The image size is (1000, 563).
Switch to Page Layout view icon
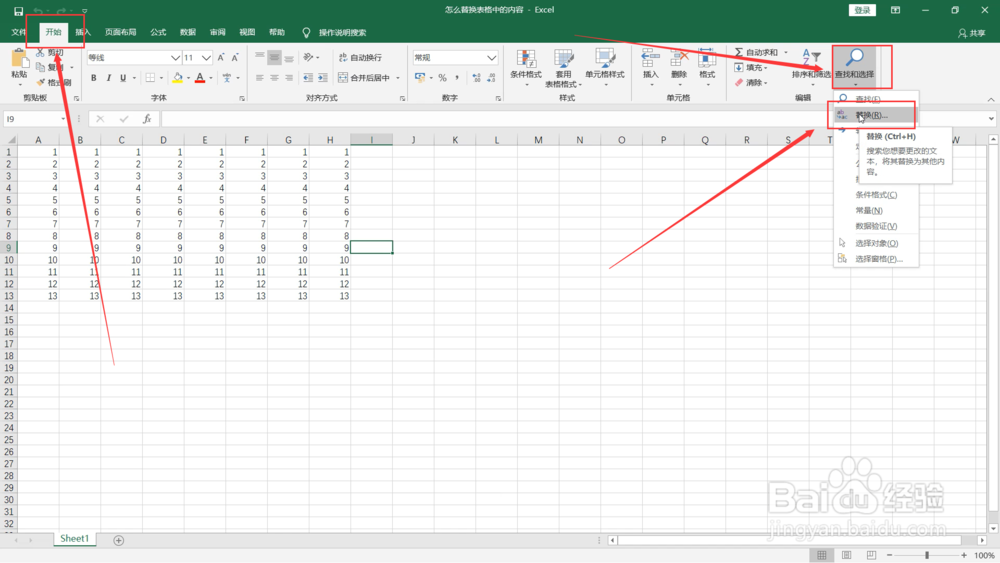tap(846, 555)
